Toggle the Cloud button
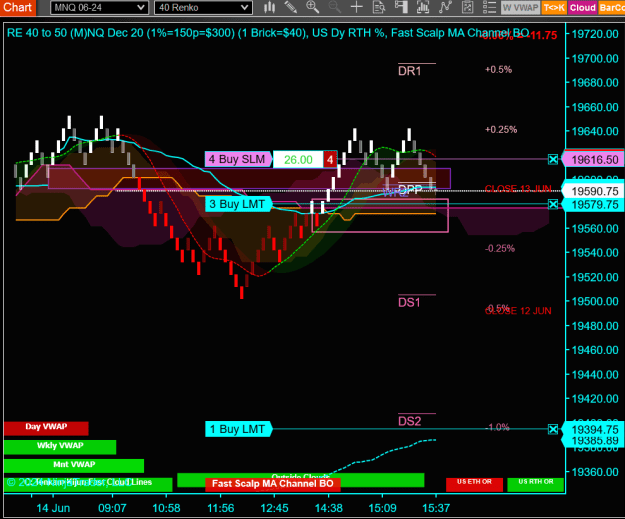This screenshot has width=625, height=519. 582,8
